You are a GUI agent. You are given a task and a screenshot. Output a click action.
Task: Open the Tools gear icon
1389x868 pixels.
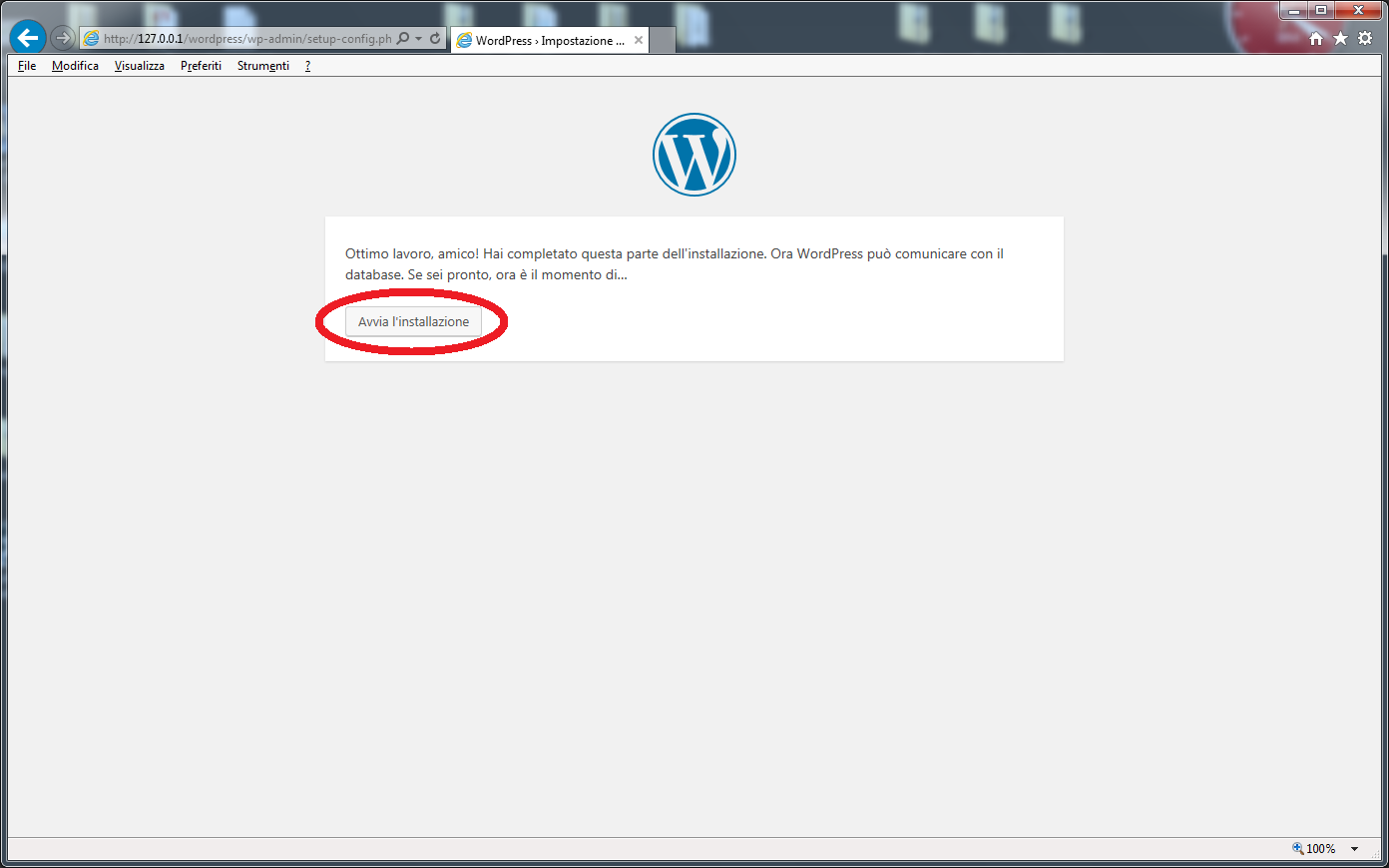tap(1365, 38)
